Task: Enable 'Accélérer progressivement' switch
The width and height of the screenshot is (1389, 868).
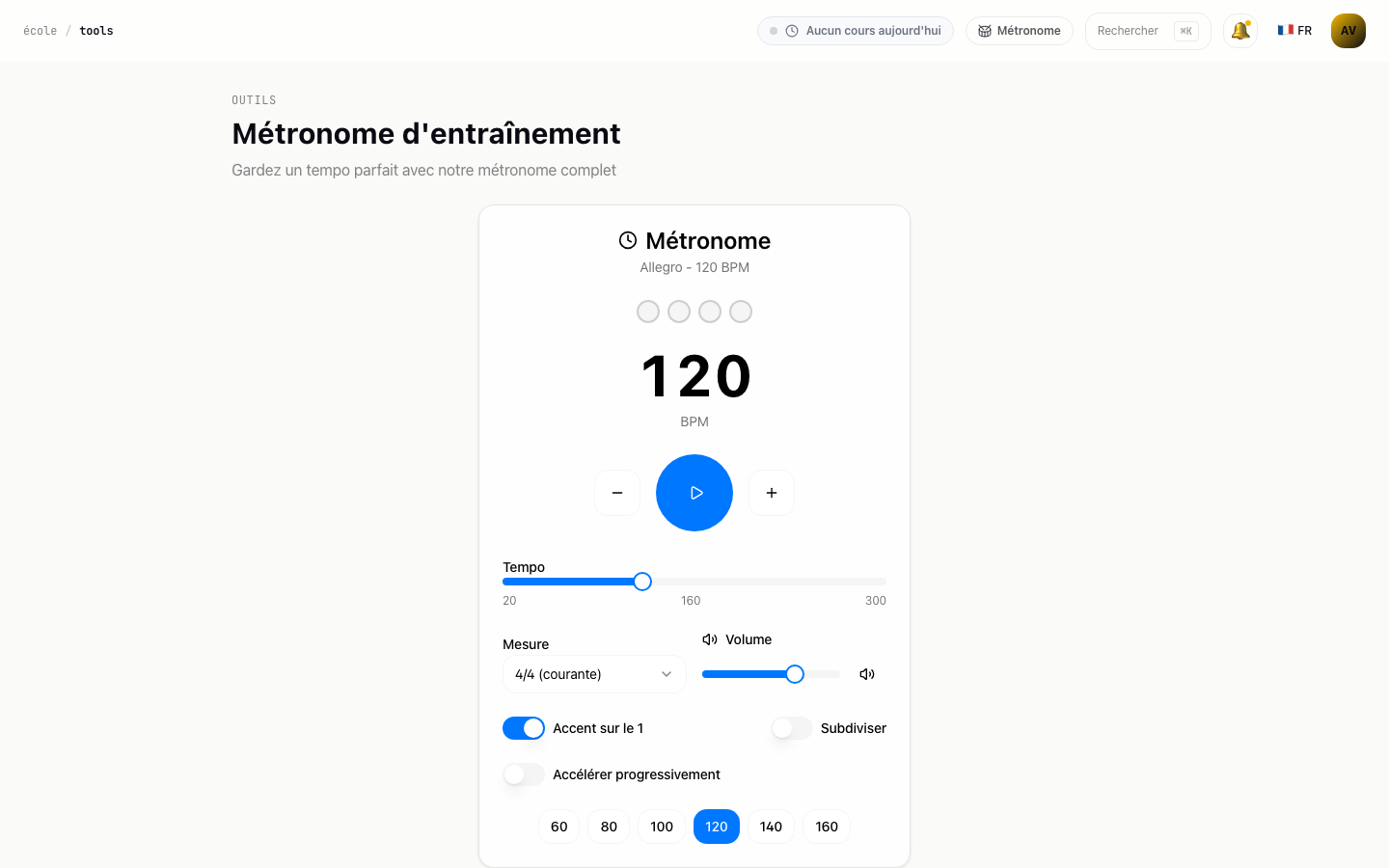Action: 524,774
